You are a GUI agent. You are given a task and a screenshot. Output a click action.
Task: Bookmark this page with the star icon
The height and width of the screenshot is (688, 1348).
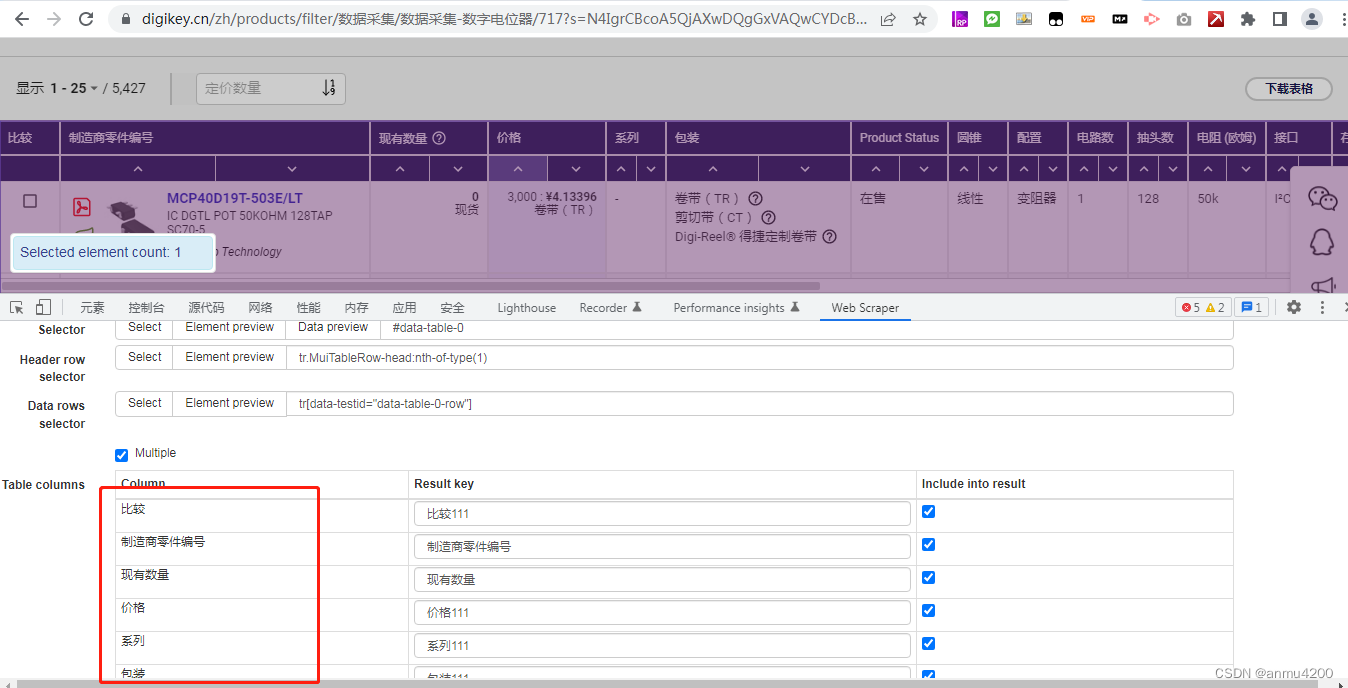[x=920, y=19]
